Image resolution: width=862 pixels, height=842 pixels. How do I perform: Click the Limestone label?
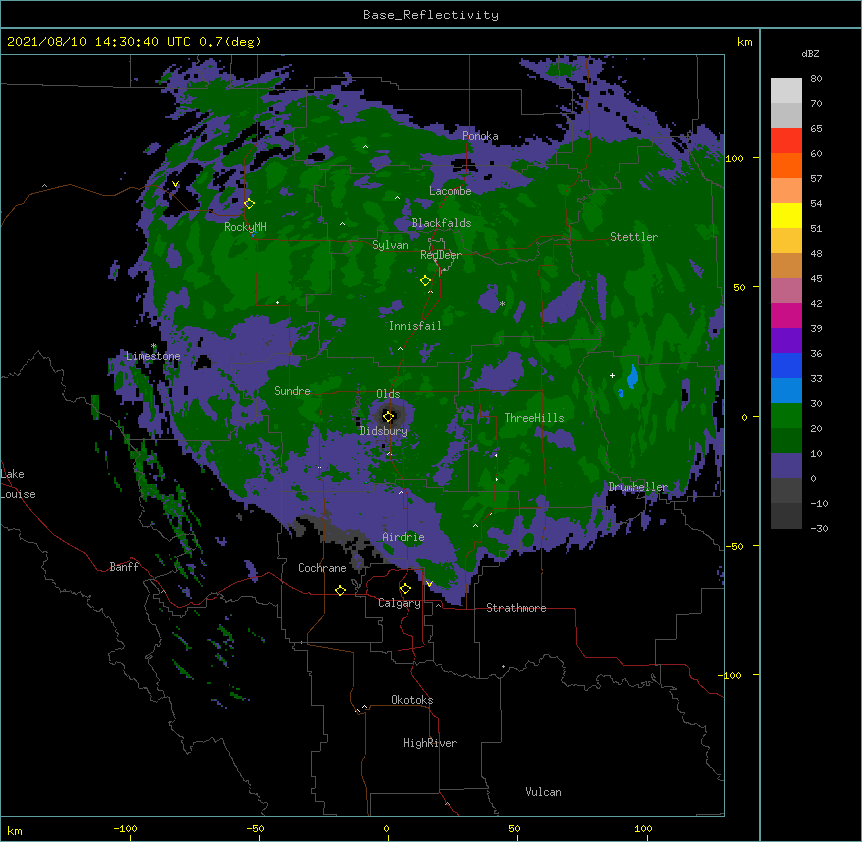[x=153, y=356]
